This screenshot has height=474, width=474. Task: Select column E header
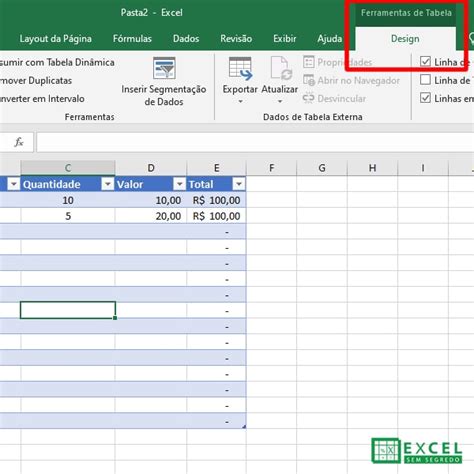coord(217,168)
